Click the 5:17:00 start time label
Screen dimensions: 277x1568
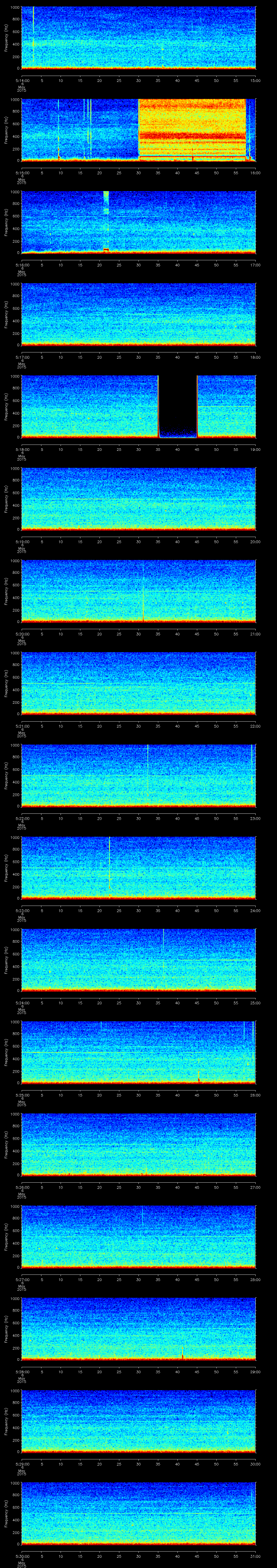click(x=22, y=357)
